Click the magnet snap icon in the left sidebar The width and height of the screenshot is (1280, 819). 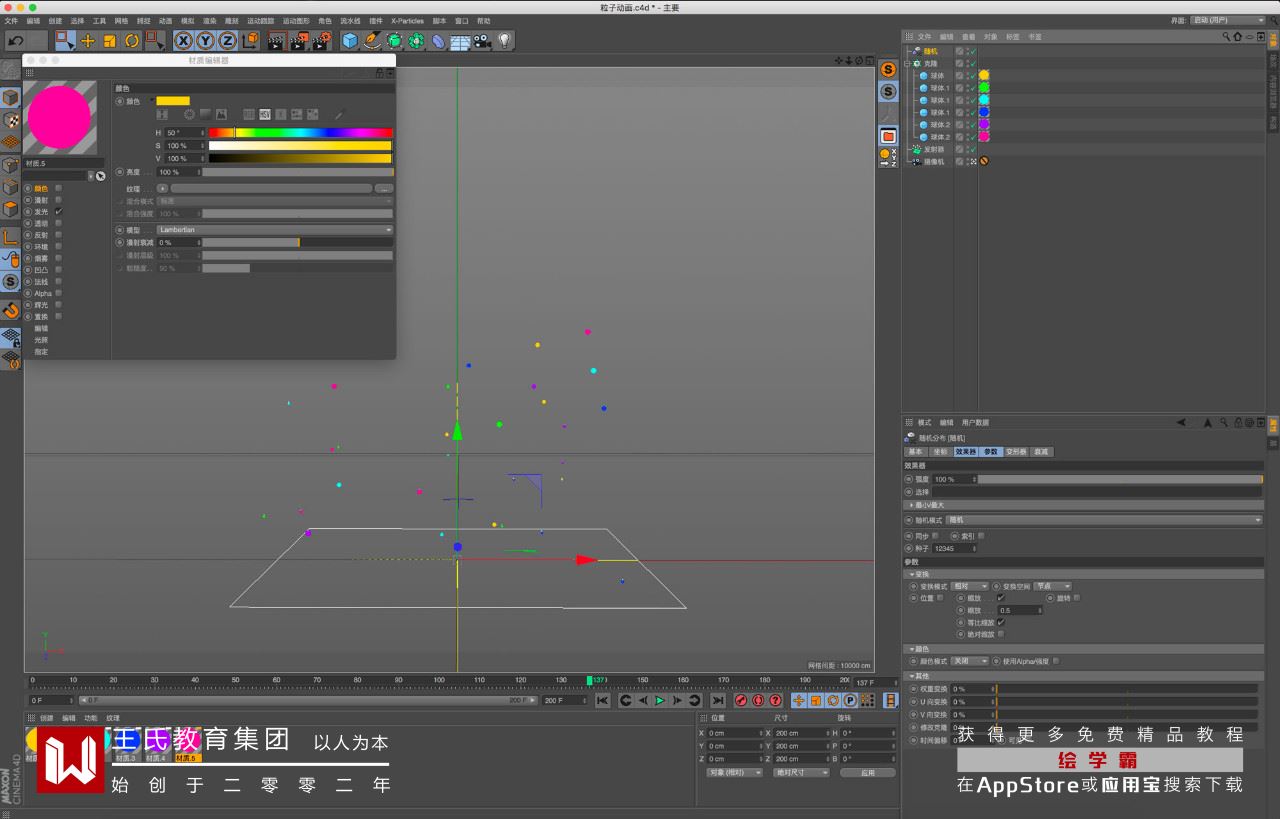click(11, 309)
